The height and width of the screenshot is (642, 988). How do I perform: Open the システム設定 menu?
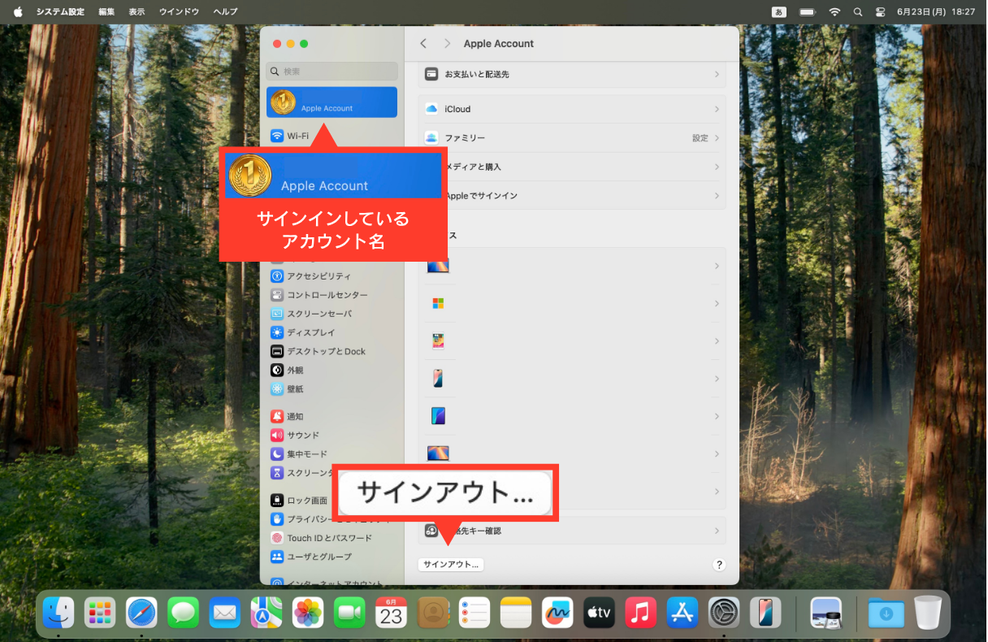[60, 11]
